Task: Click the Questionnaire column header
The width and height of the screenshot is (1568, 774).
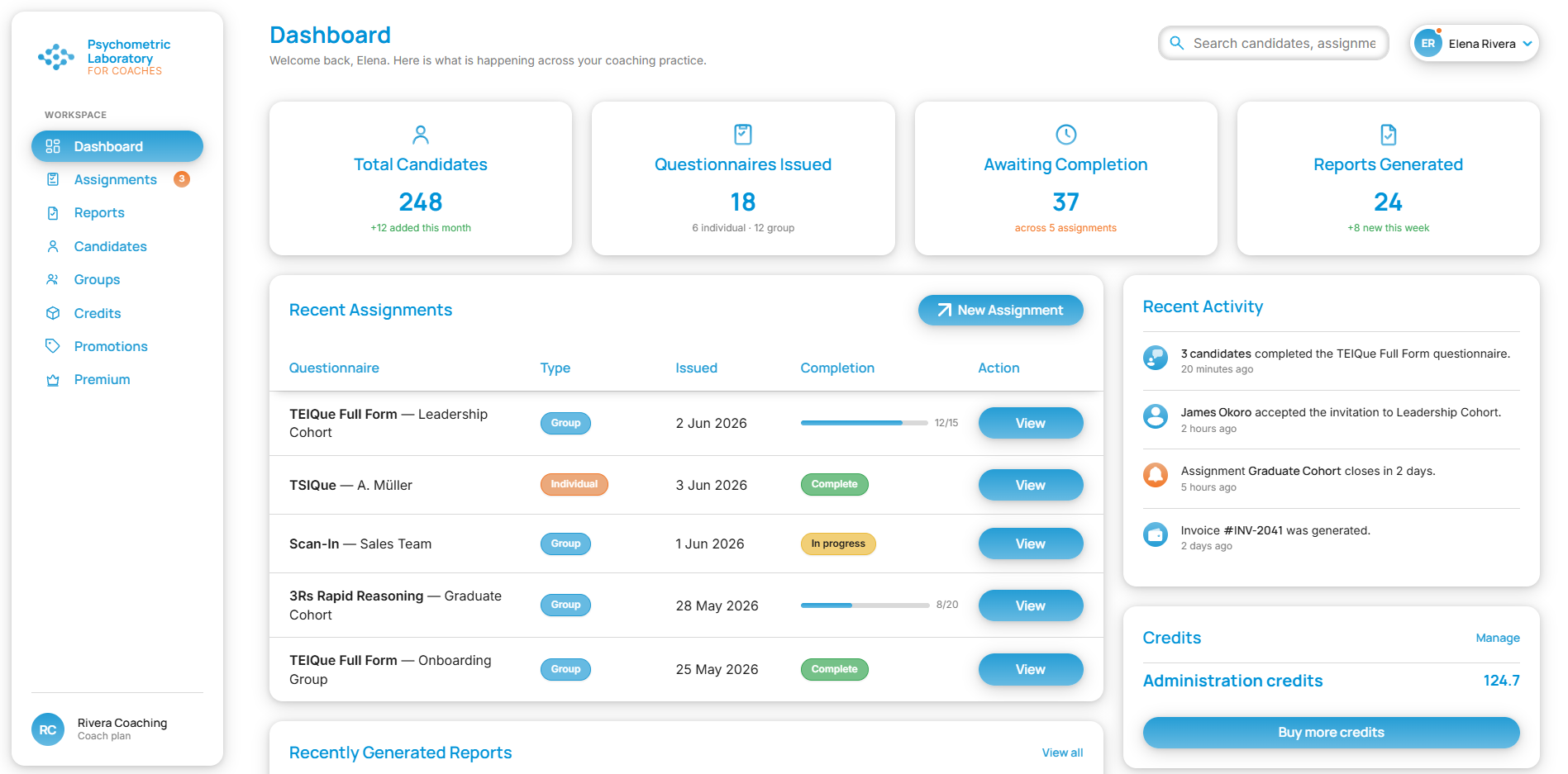Action: coord(334,368)
